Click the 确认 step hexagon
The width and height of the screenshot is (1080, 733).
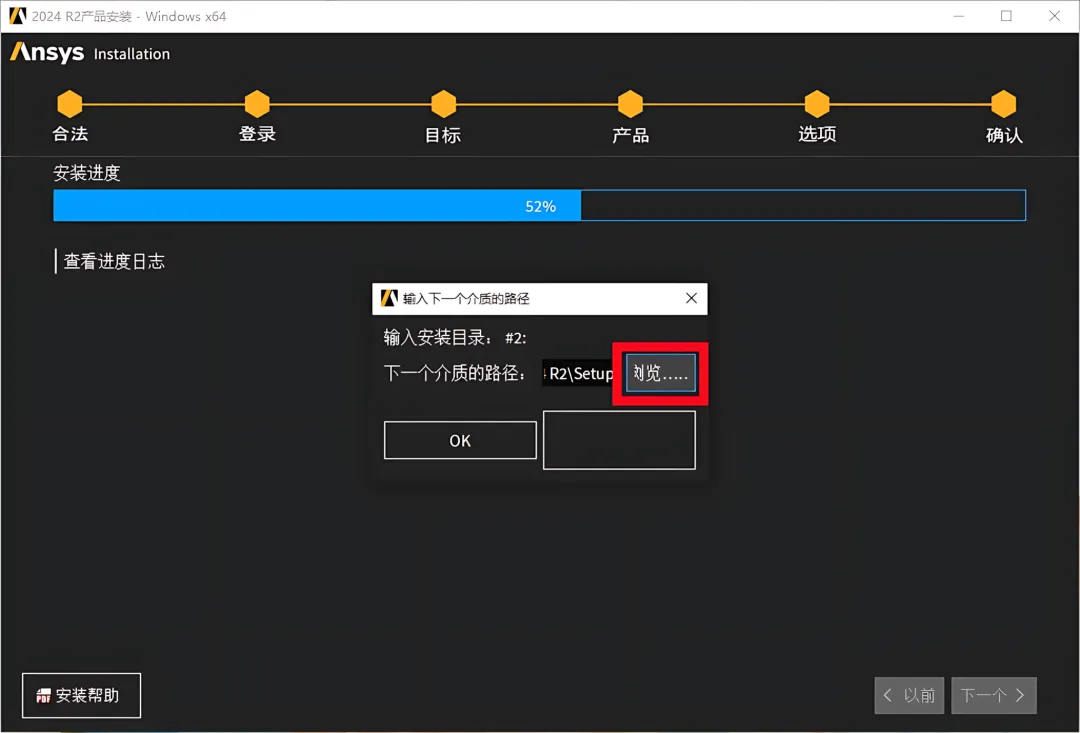click(x=1004, y=104)
